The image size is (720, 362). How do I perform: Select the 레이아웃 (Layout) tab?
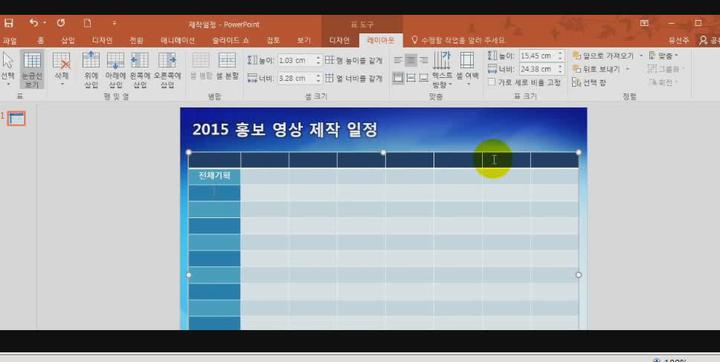pos(381,40)
